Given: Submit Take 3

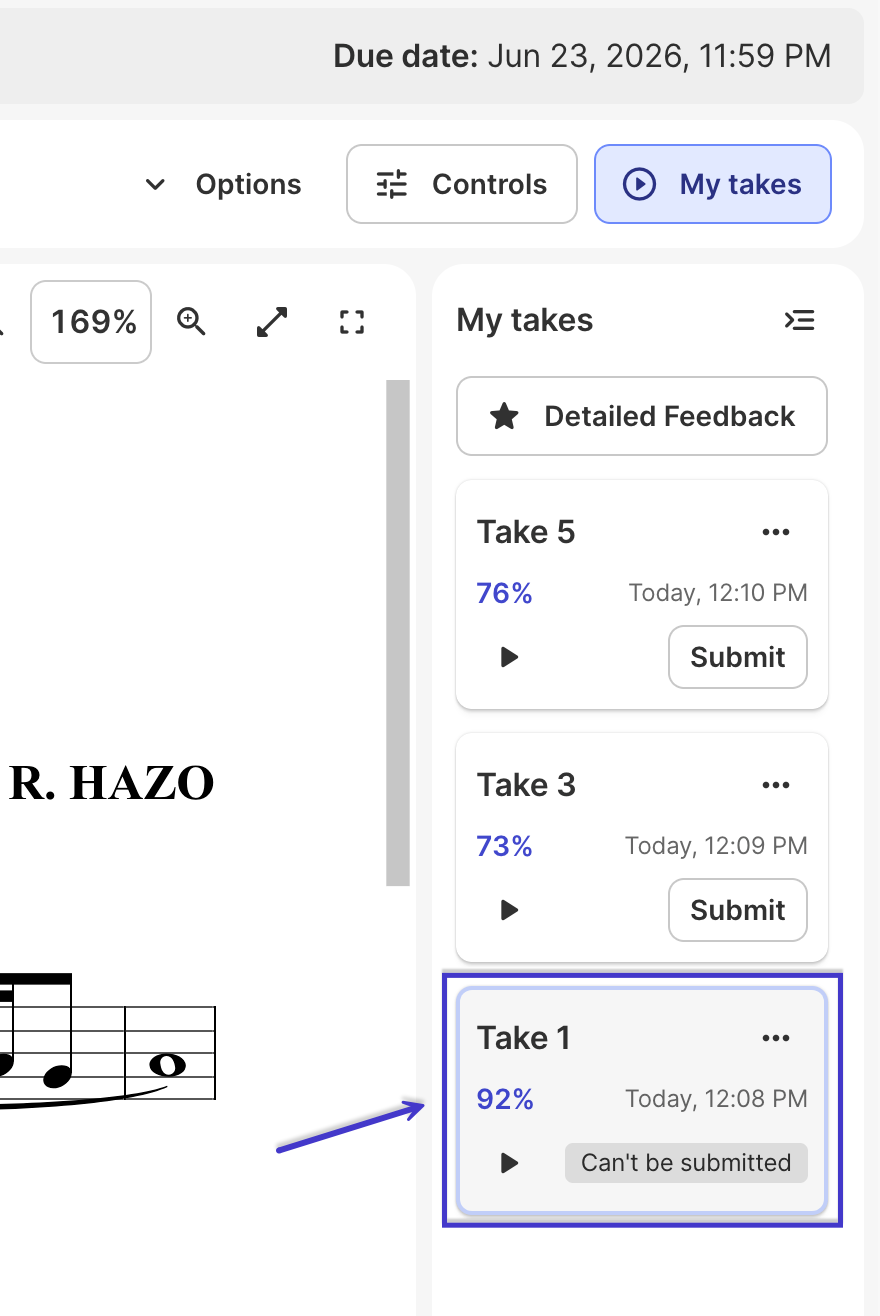Looking at the screenshot, I should coord(738,910).
